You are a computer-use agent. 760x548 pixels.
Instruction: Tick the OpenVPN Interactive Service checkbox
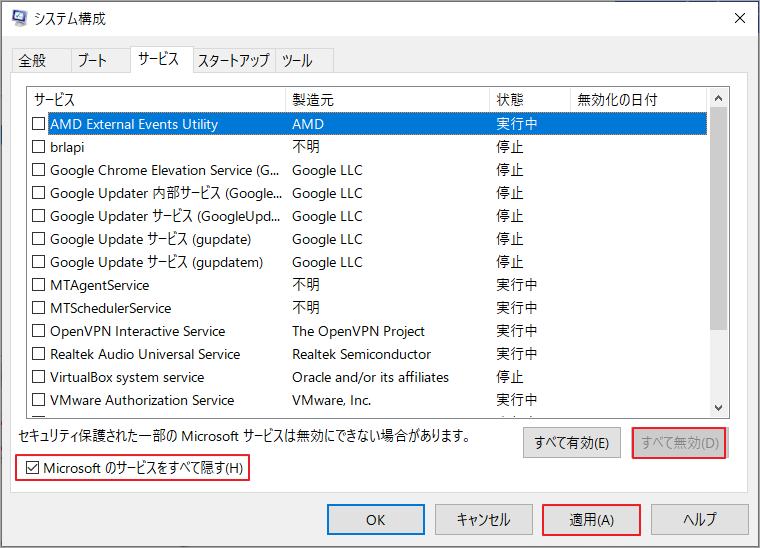pos(39,331)
